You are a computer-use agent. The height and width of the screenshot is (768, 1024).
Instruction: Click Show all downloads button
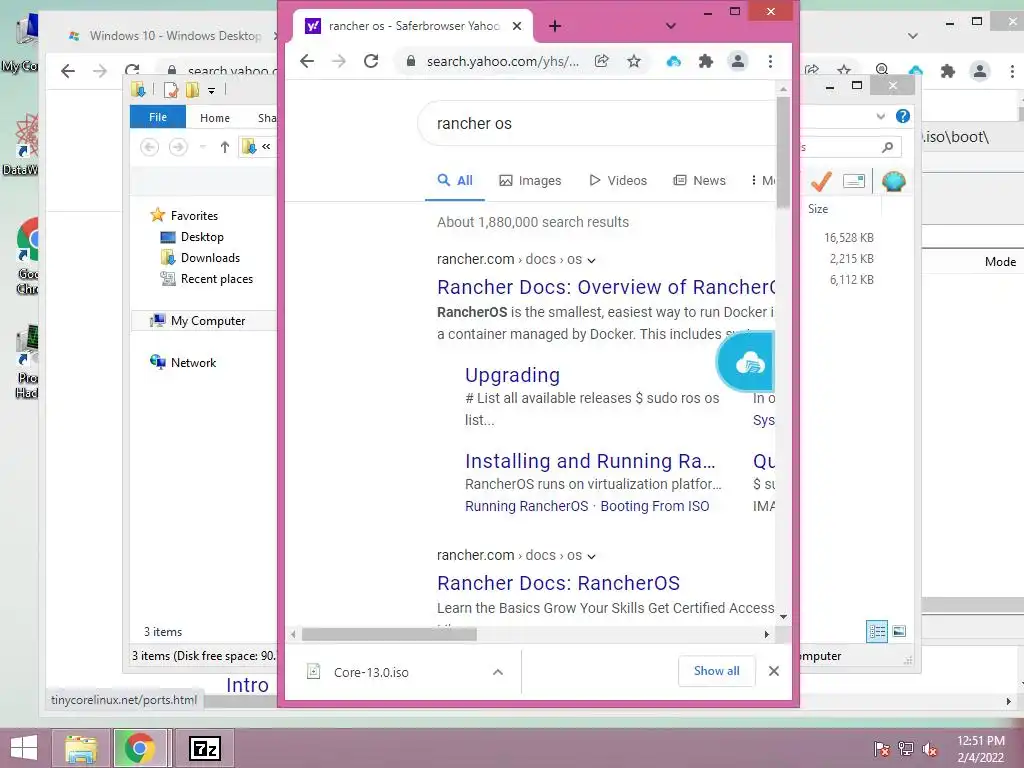(716, 671)
